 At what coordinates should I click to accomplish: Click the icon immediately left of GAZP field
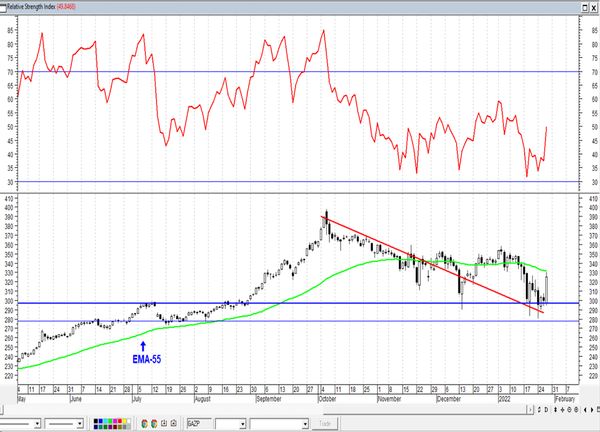[174, 423]
